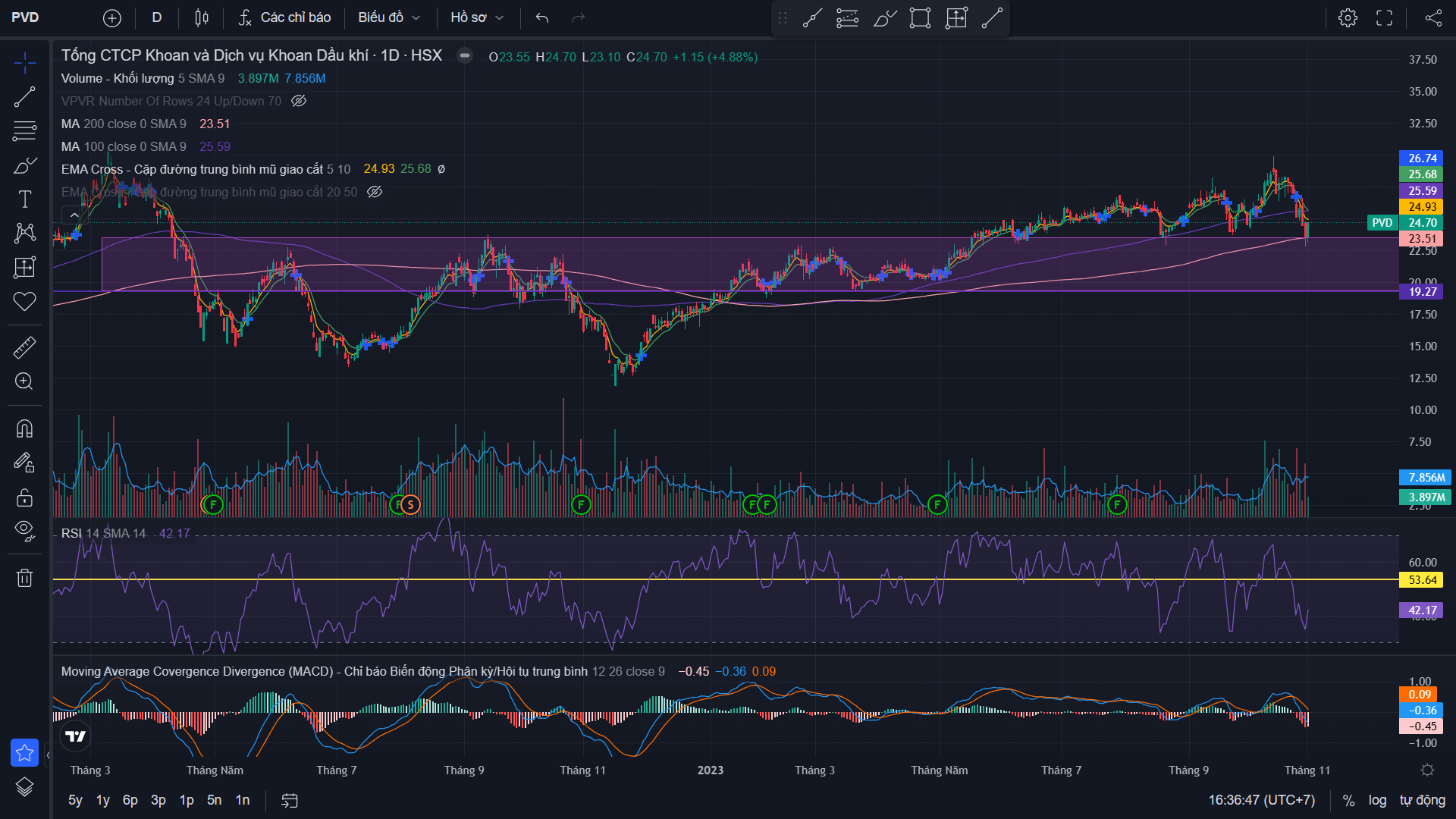Unhide the EMA Cross 20 50 indicator
Viewport: 1456px width, 819px height.
(x=375, y=192)
